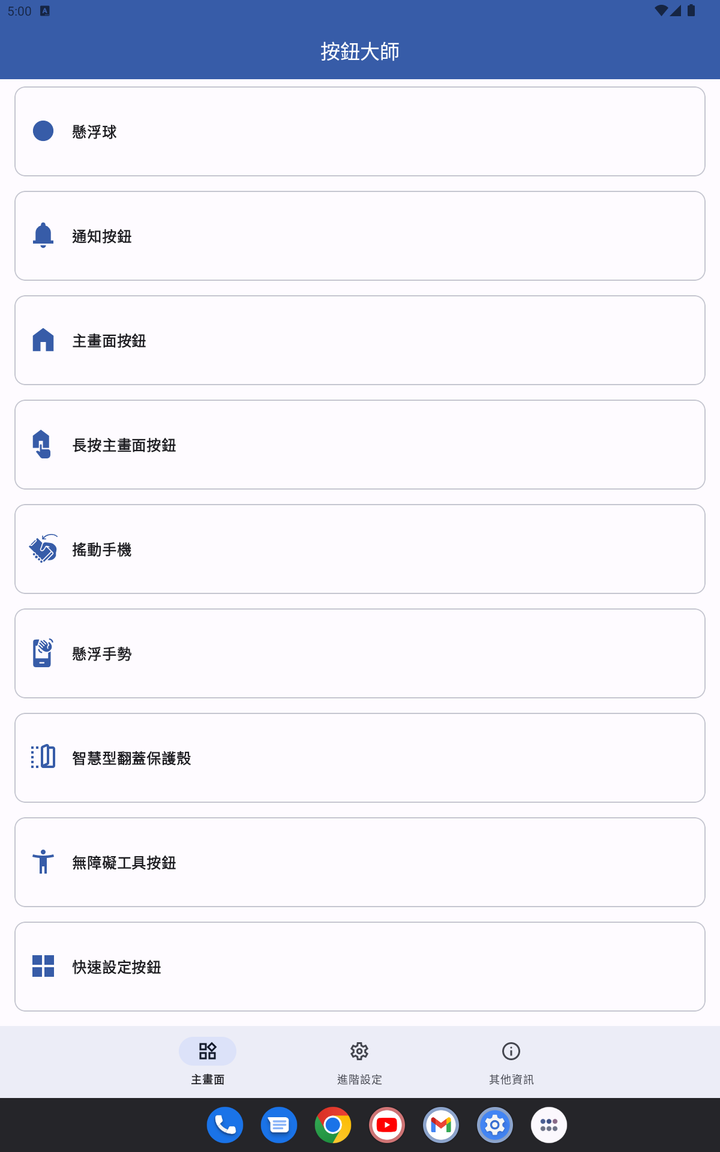720x1152 pixels.
Task: Tap the 懸浮手勢 wave gesture icon
Action: 43,653
